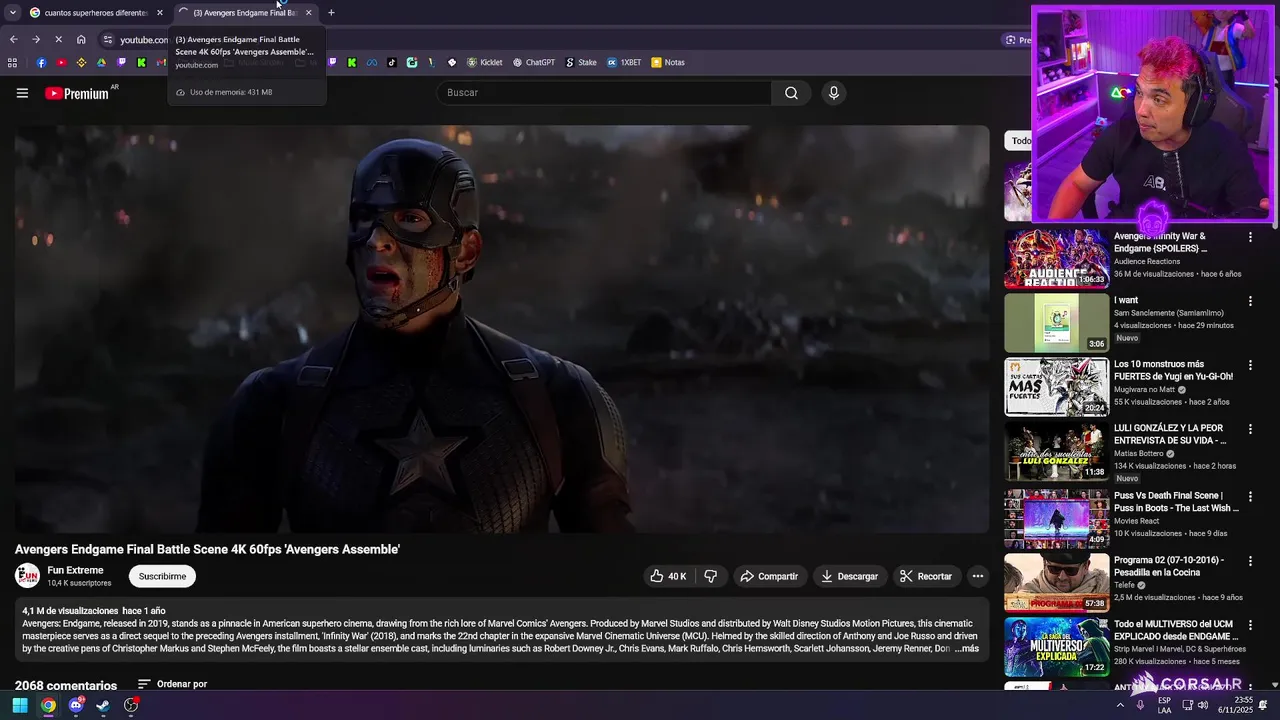This screenshot has height=720, width=1280.
Task: Open the Windows Start menu
Action: tap(20, 705)
